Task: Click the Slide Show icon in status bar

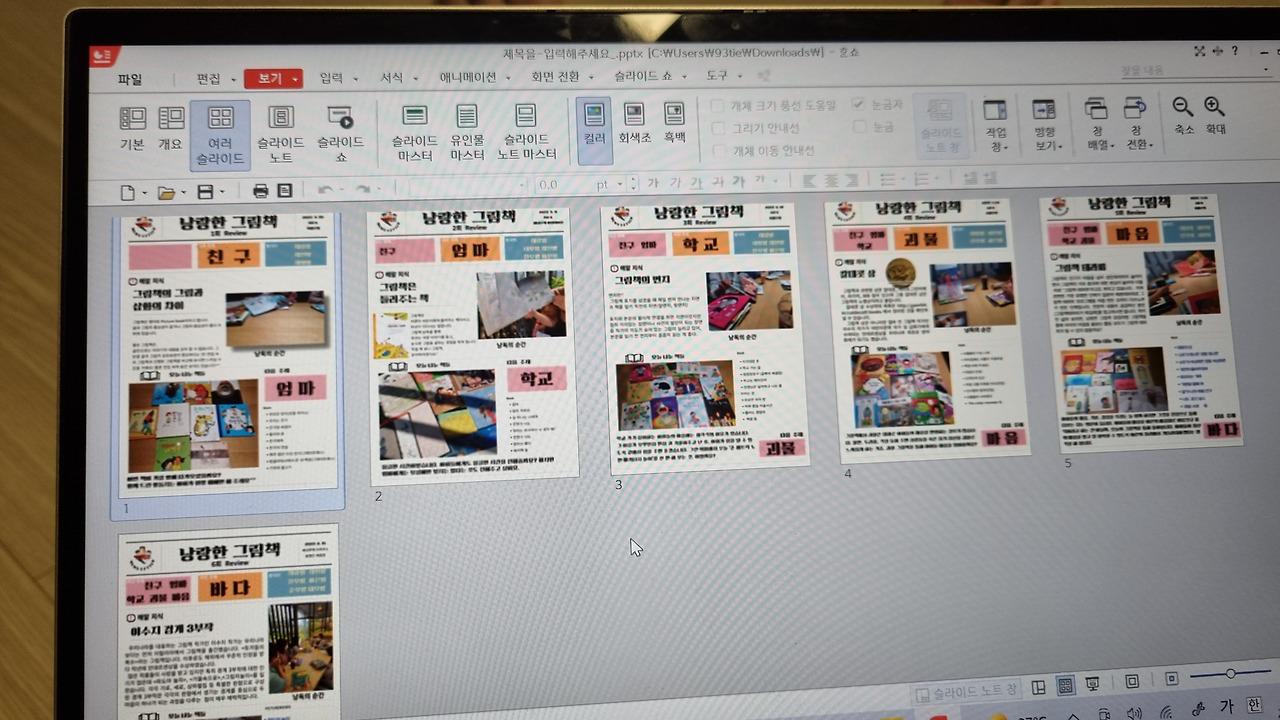Action: (x=1093, y=684)
